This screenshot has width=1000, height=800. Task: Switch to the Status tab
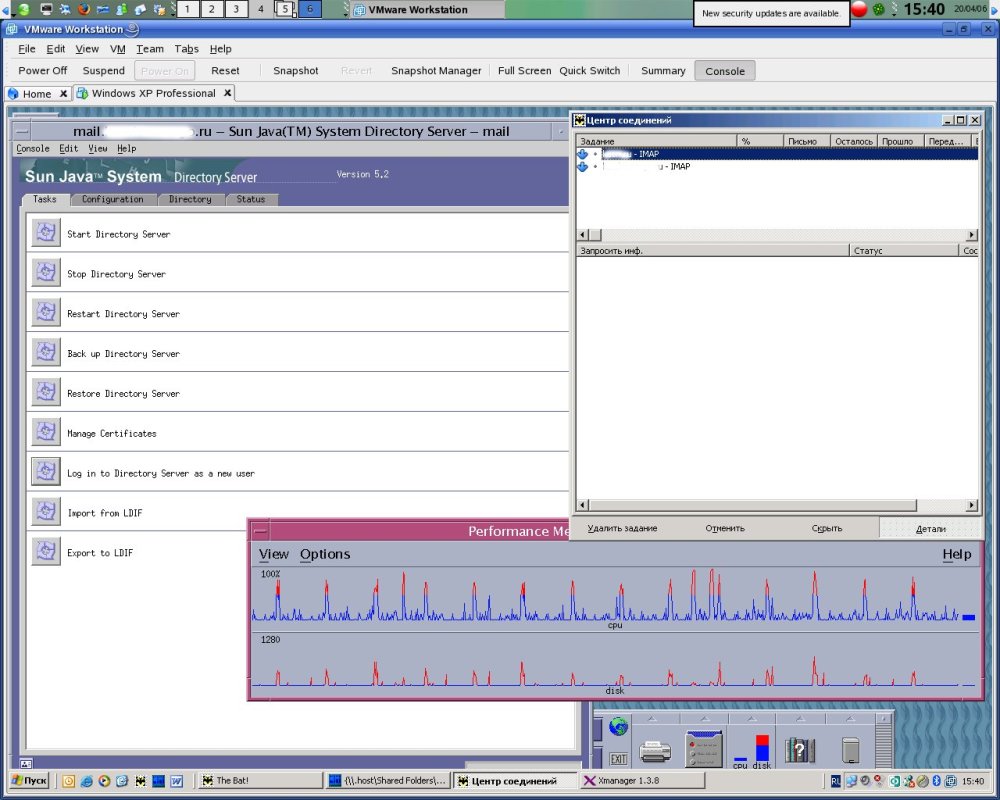(251, 199)
